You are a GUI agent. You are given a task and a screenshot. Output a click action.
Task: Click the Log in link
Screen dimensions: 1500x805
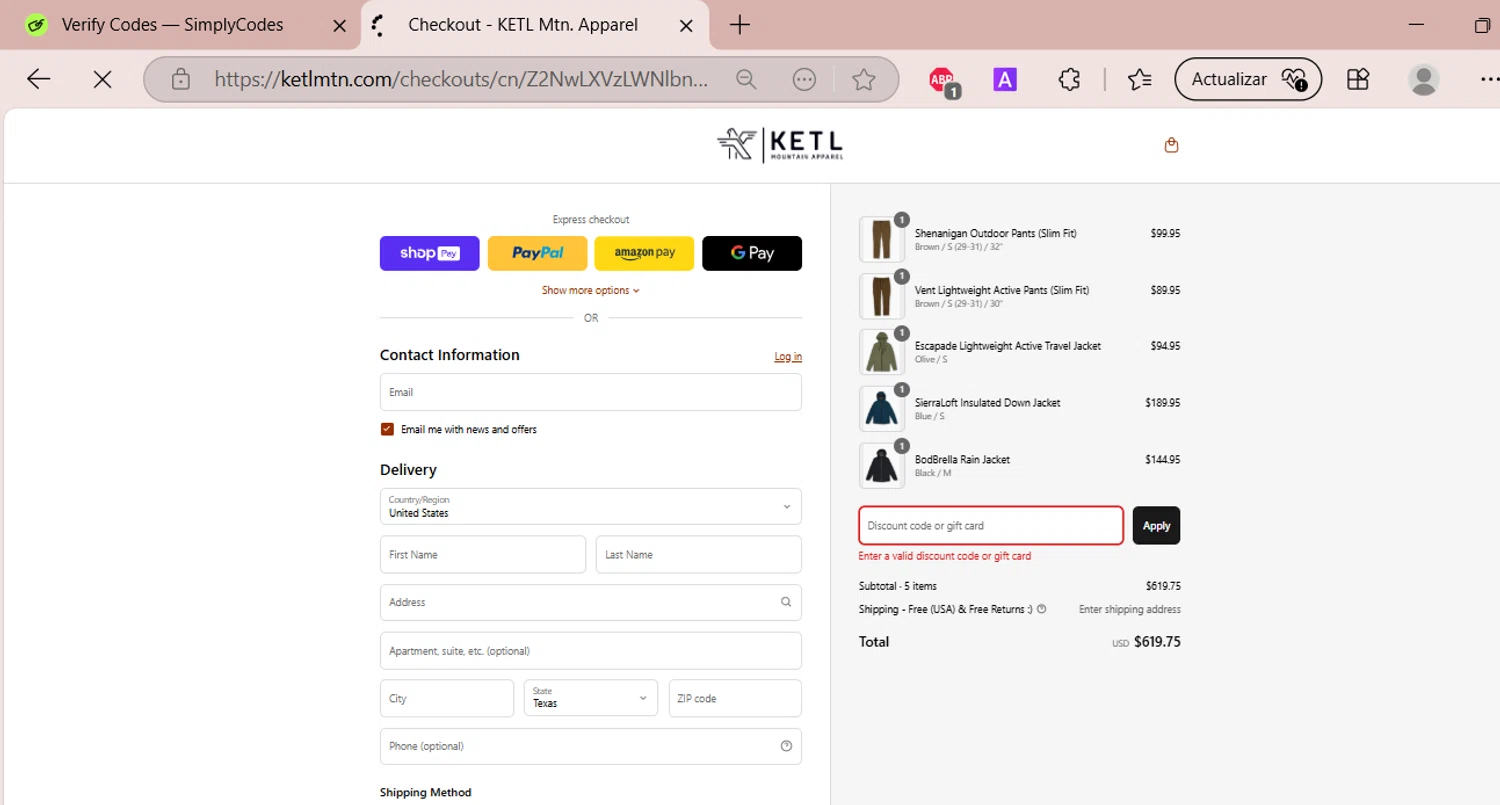788,356
